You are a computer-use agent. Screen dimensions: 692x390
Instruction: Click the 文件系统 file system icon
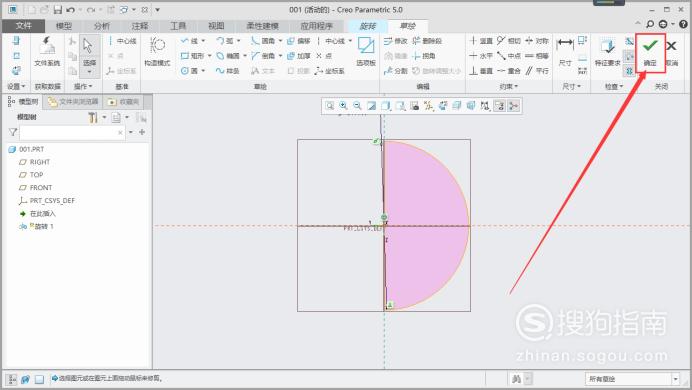pyautogui.click(x=47, y=52)
